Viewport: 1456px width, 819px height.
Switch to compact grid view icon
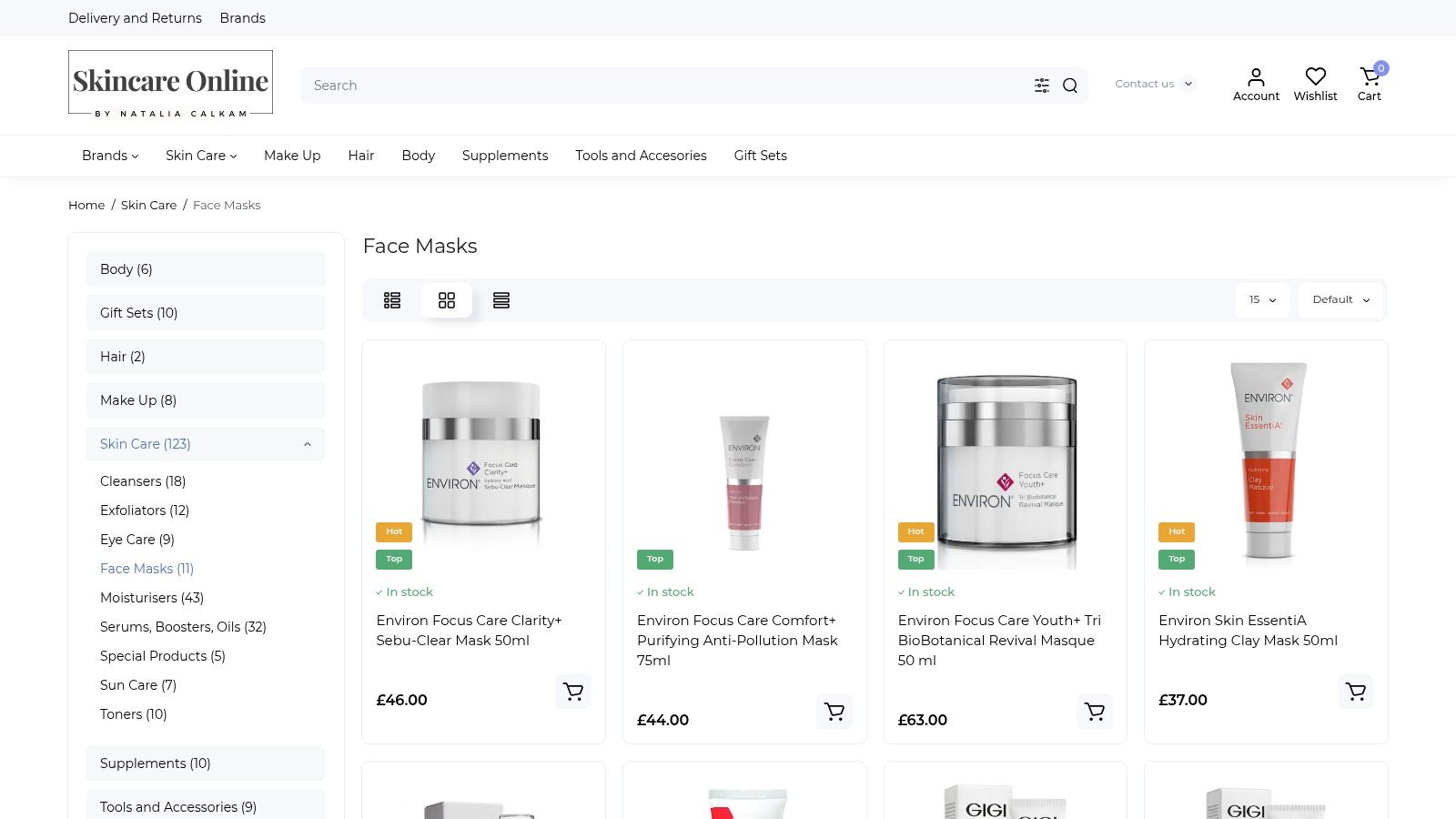pos(392,300)
